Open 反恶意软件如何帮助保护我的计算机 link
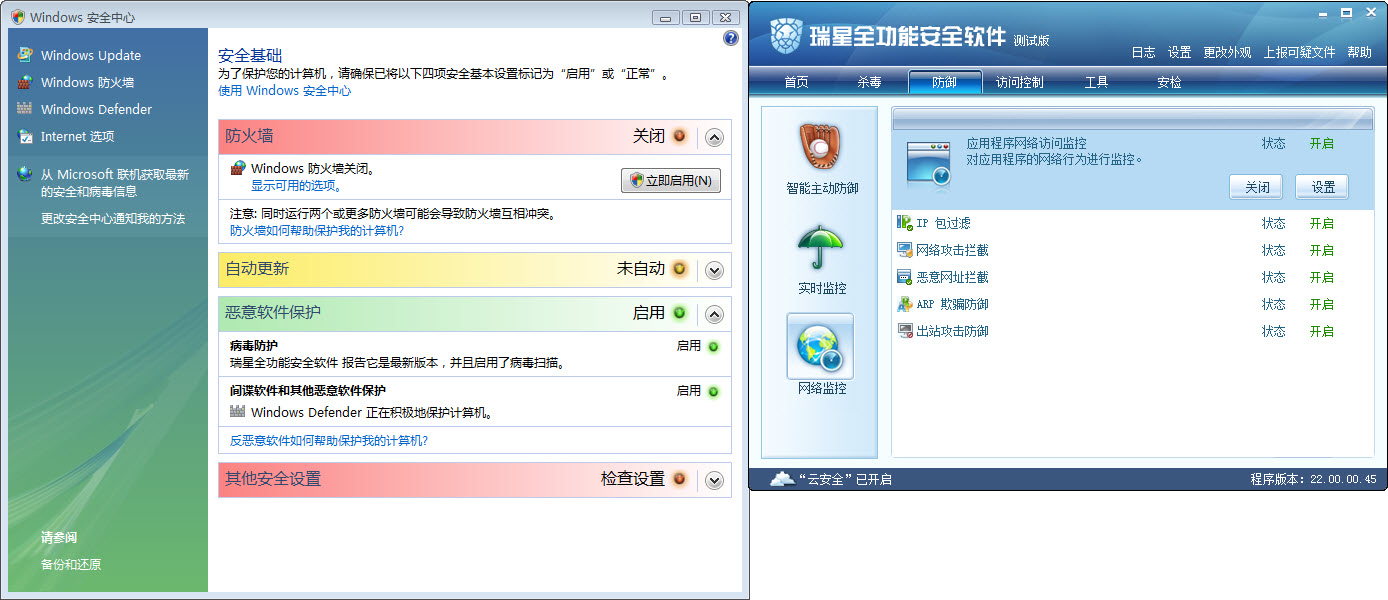 329,440
